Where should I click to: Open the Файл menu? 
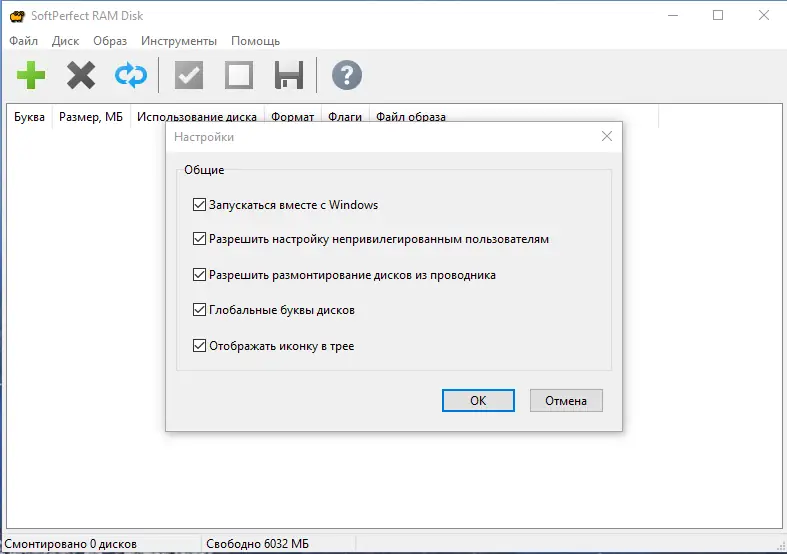click(x=24, y=41)
